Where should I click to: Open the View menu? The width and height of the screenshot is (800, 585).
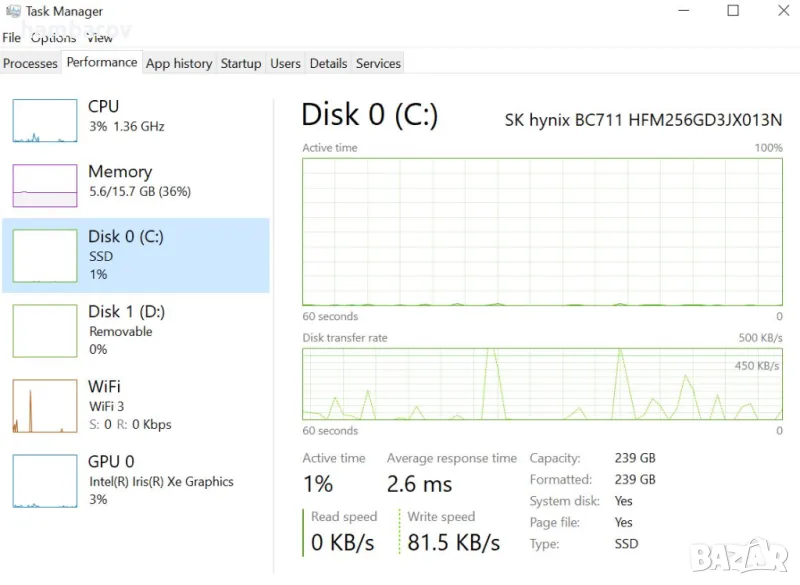click(x=100, y=37)
